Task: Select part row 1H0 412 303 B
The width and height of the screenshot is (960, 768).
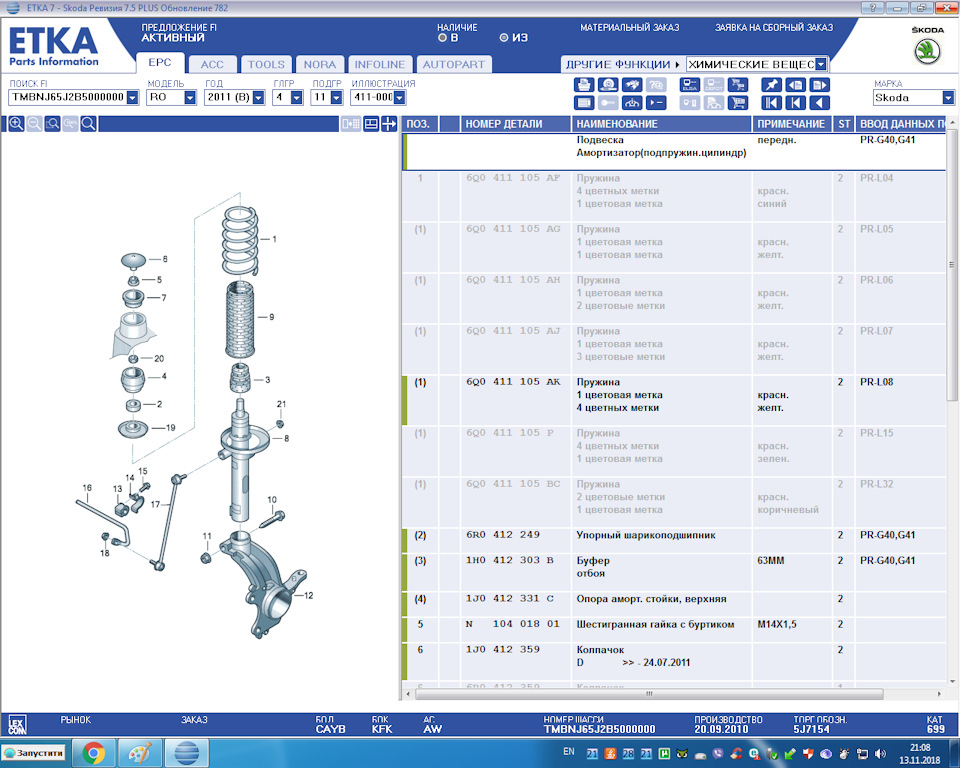Action: [675, 573]
